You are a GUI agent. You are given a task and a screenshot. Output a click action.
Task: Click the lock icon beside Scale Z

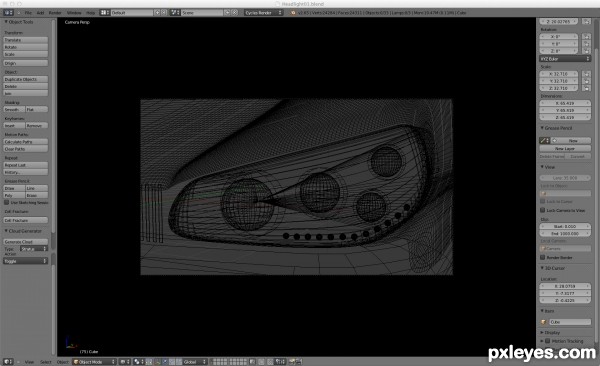586,88
